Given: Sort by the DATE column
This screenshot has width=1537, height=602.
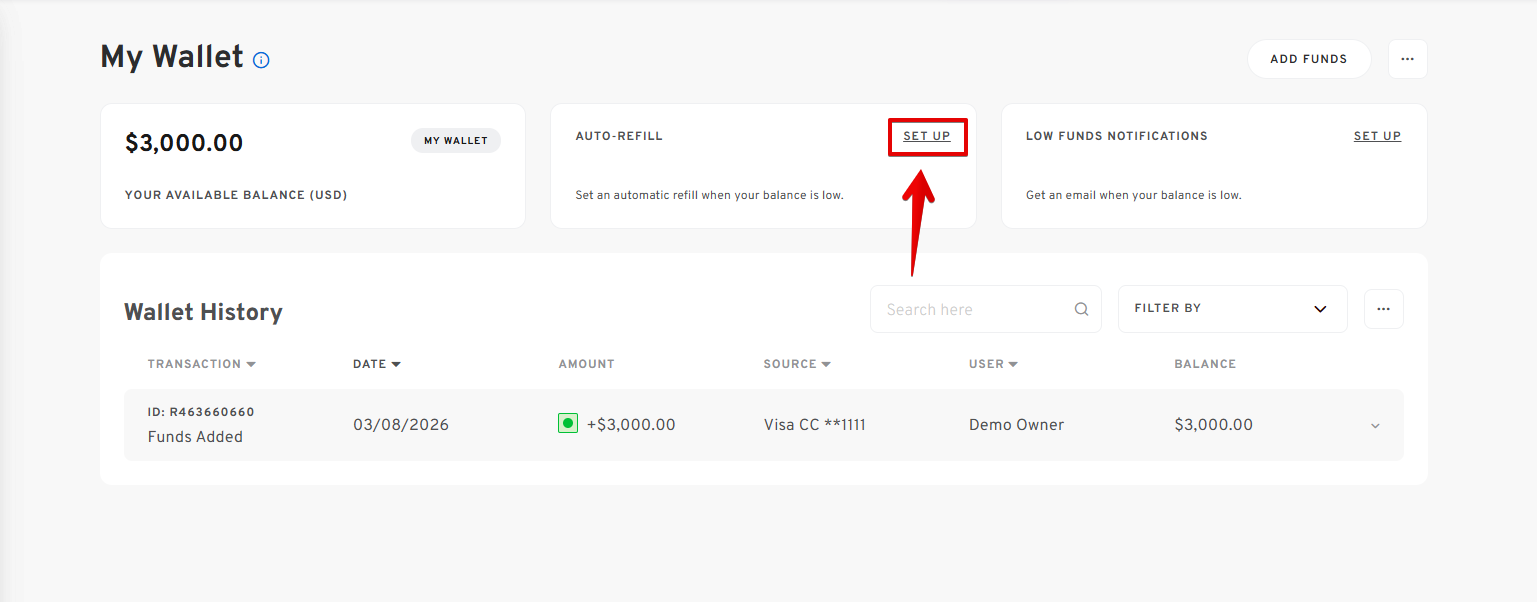Looking at the screenshot, I should [376, 364].
